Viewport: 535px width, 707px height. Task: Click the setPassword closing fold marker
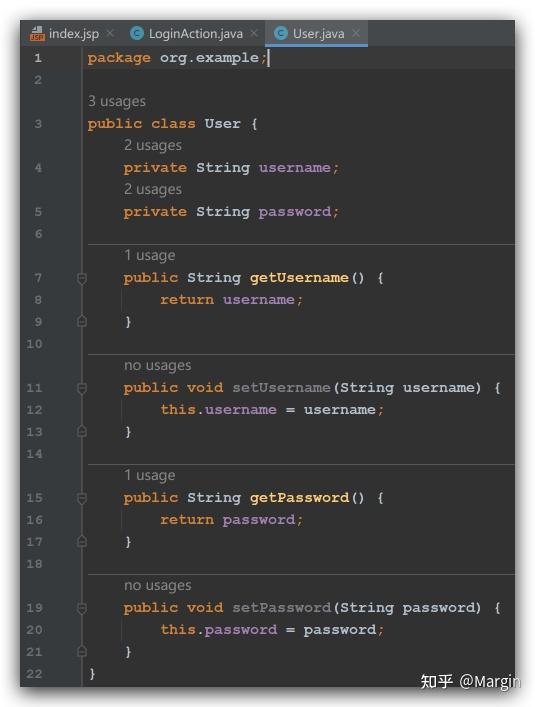[82, 652]
